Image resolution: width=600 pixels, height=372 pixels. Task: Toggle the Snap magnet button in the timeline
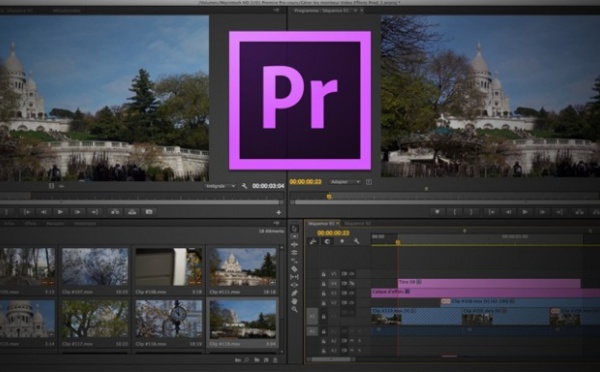point(327,241)
